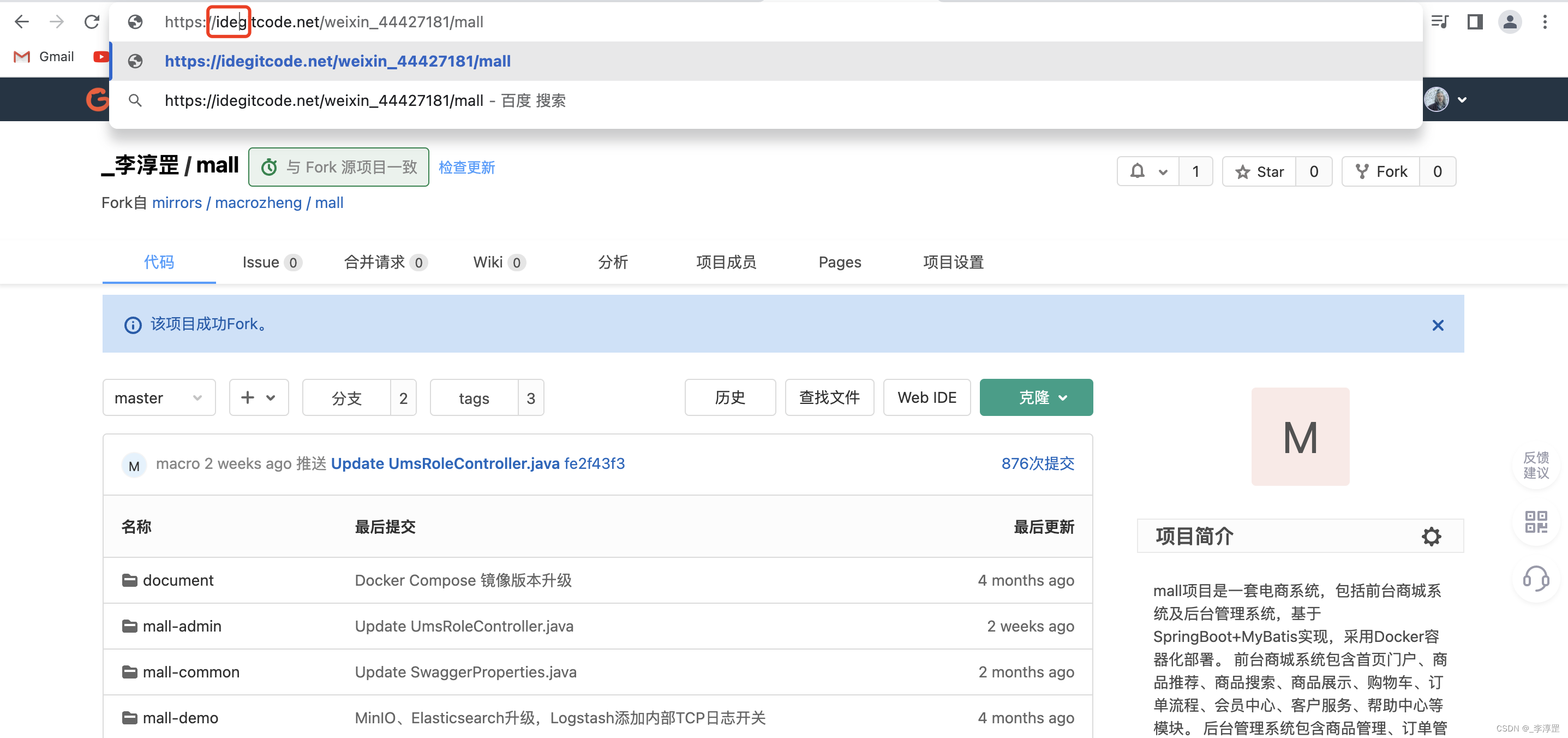Switch to the Issue tab
Viewport: 1568px width, 738px height.
click(272, 262)
